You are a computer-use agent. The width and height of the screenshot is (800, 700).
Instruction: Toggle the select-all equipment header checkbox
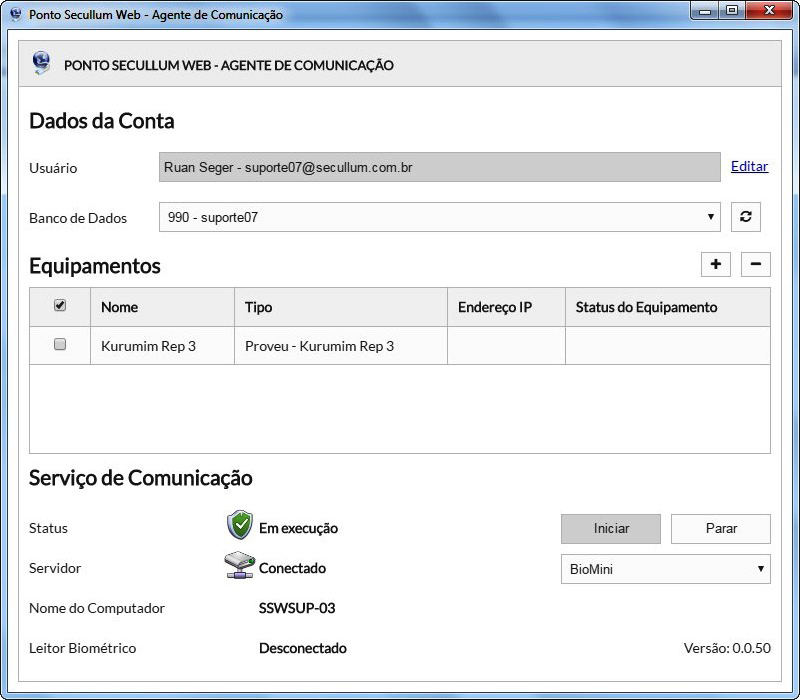click(x=60, y=306)
